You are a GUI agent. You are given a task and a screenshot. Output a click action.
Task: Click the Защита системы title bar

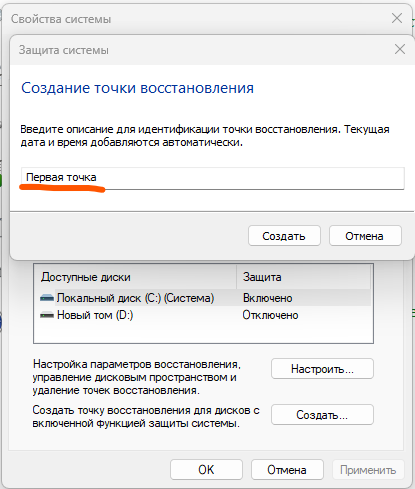click(200, 50)
